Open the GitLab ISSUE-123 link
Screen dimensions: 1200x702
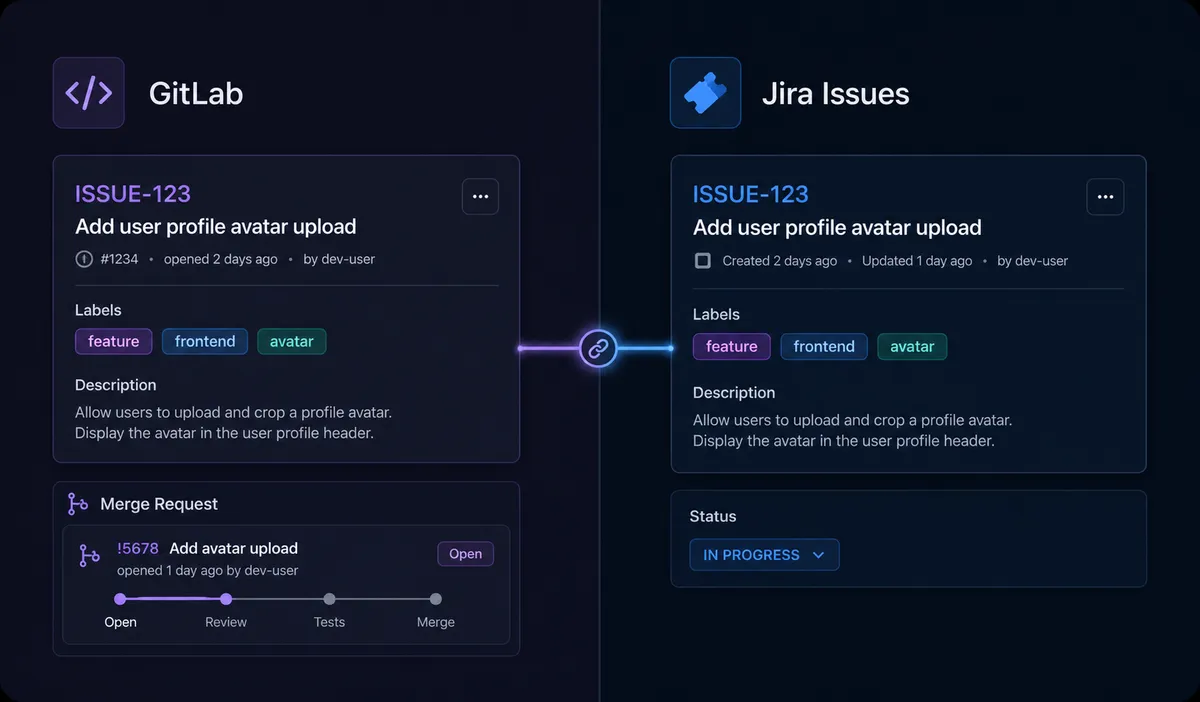133,194
